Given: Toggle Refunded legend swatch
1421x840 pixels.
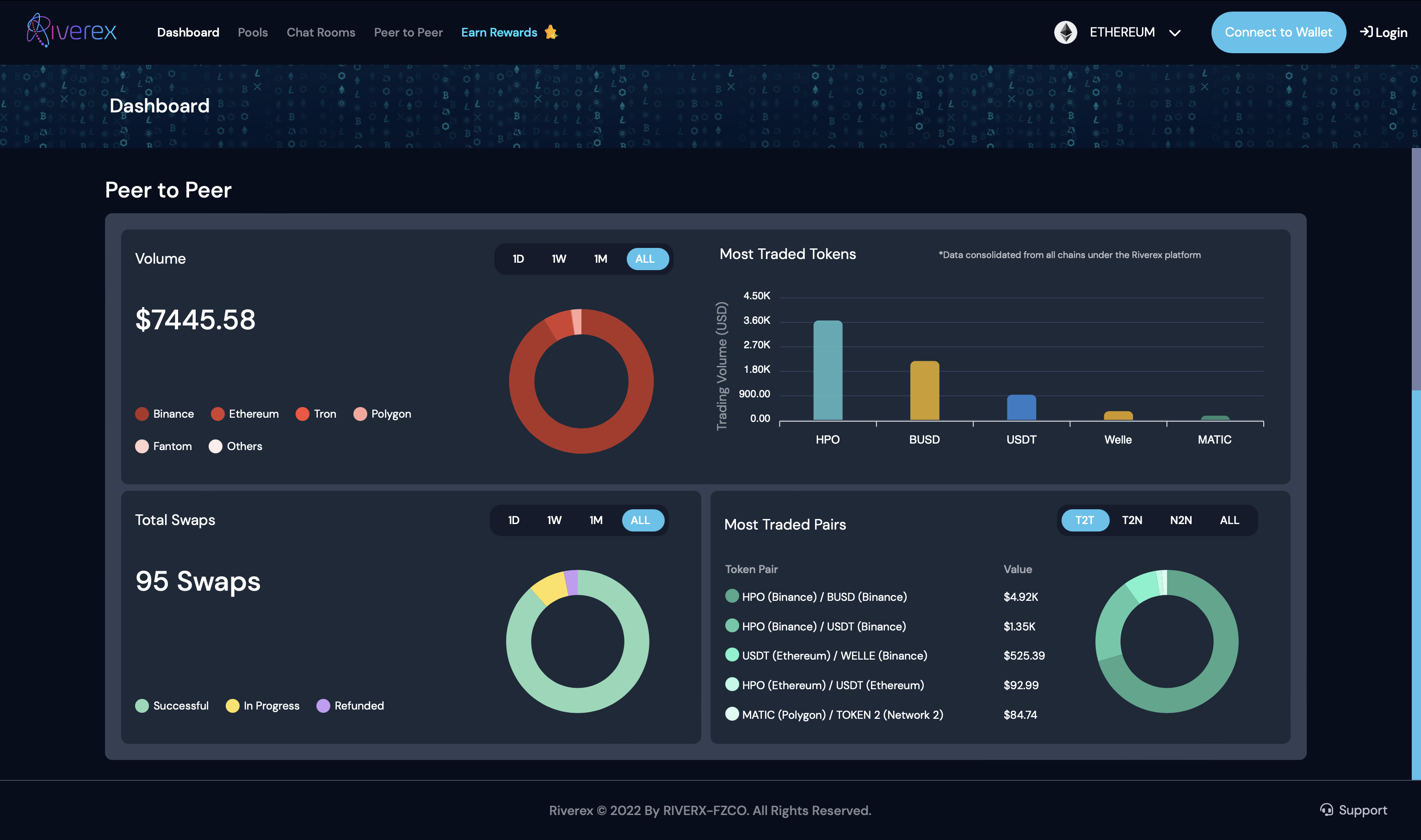Looking at the screenshot, I should [x=323, y=705].
